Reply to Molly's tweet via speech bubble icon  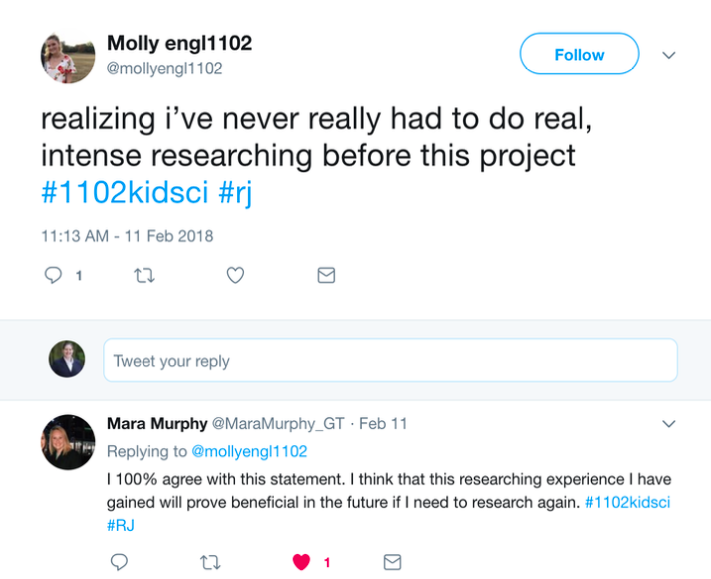click(54, 275)
